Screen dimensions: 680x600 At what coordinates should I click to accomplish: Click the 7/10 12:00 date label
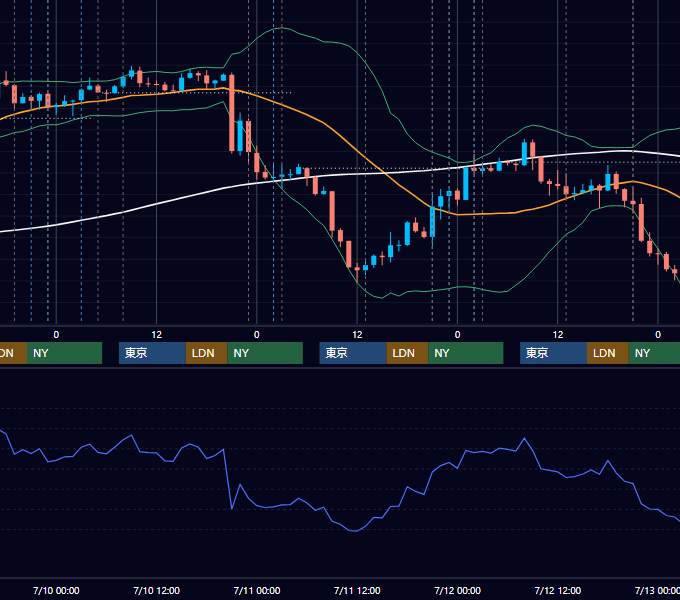[x=157, y=590]
